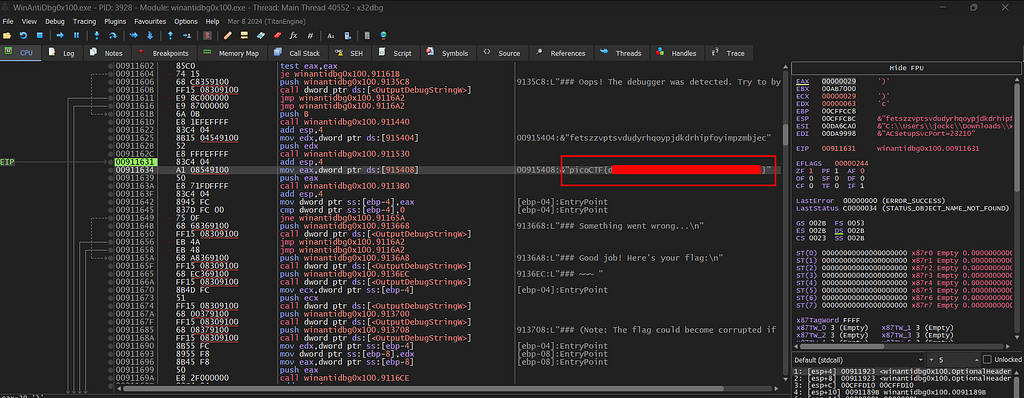Switch to the Memory Map tab
Viewport: 1024px width, 398px height.
(x=232, y=53)
